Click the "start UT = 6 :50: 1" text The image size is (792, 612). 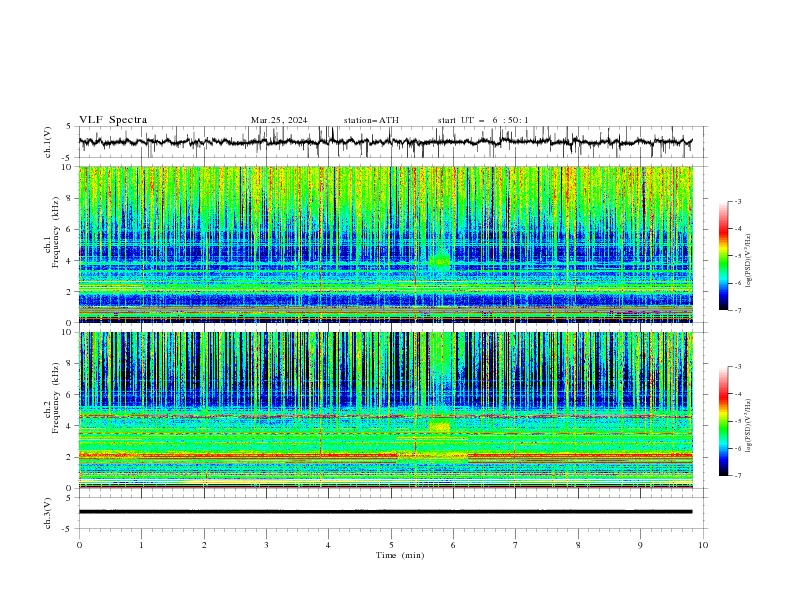(483, 120)
